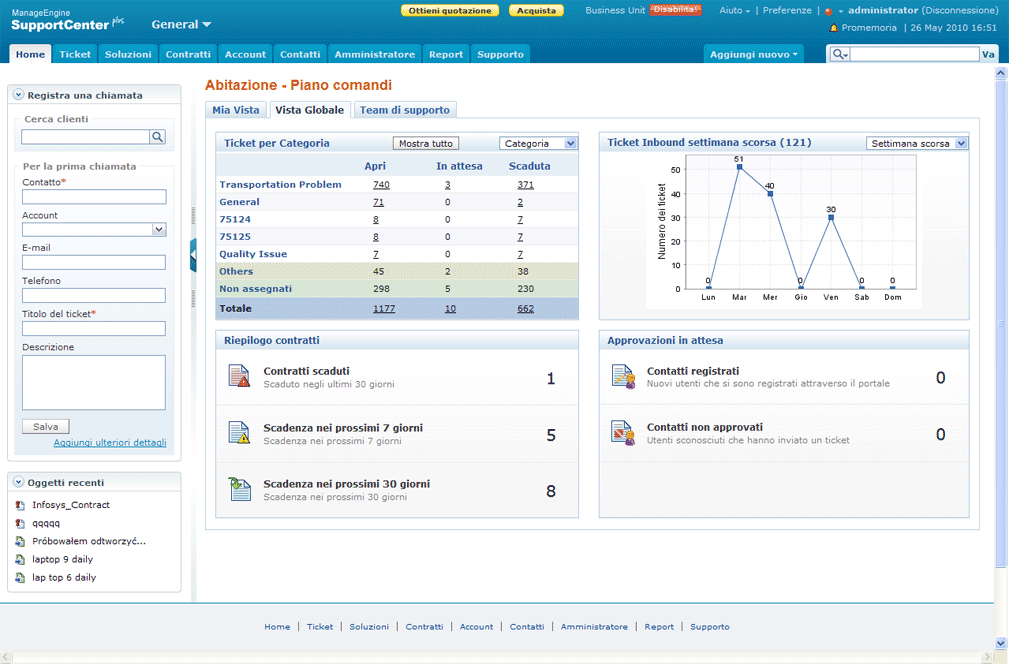Click the Ottieni quotazione button
This screenshot has width=1009, height=665.
coord(450,10)
